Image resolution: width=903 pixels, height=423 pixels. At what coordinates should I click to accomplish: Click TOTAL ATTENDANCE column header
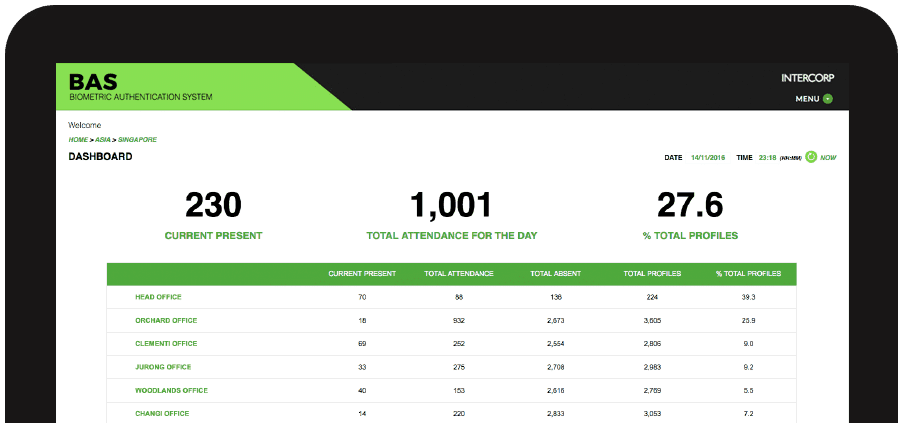pyautogui.click(x=459, y=274)
